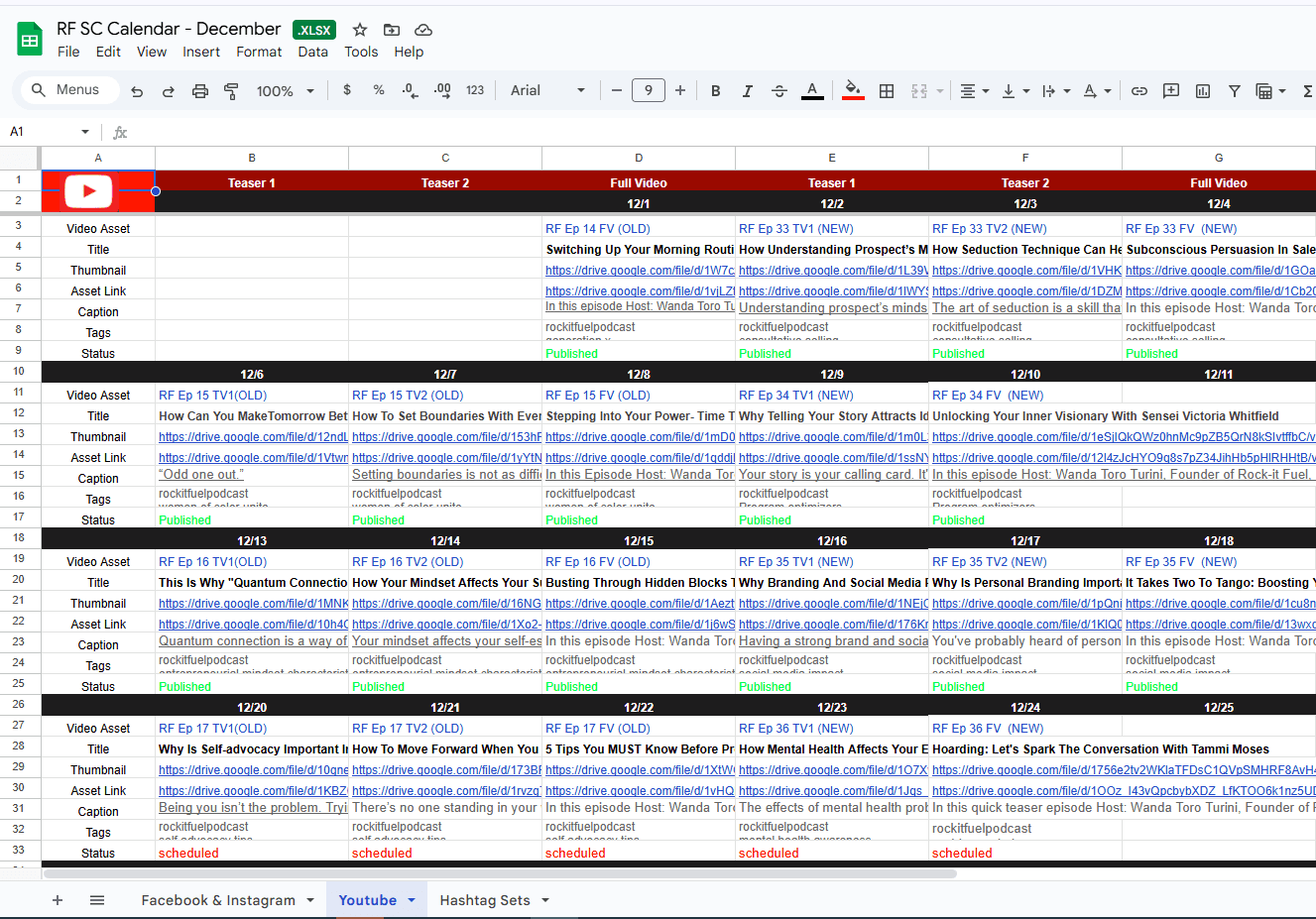Print the spreadsheet with printer icon

200,91
